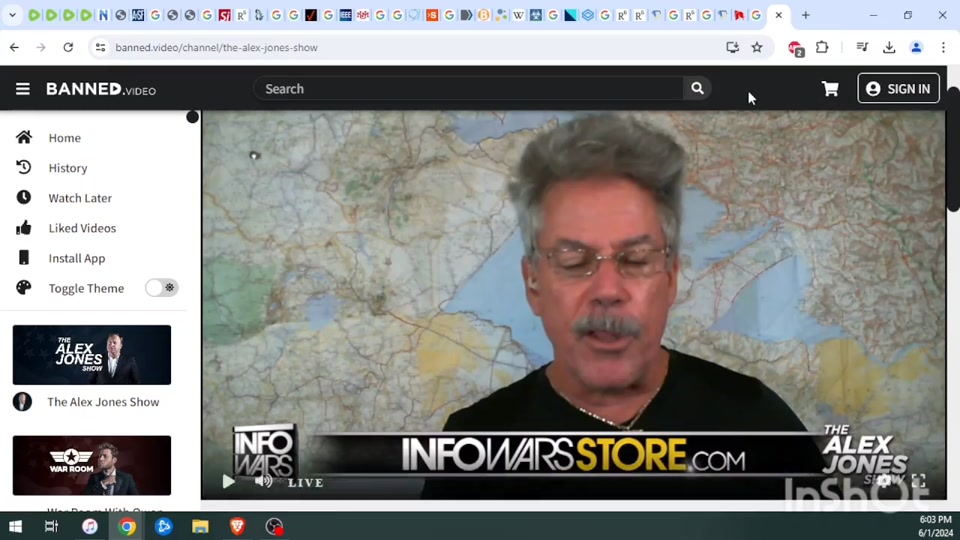The height and width of the screenshot is (540, 960).
Task: Click the SIGN IN button
Action: pos(898,89)
